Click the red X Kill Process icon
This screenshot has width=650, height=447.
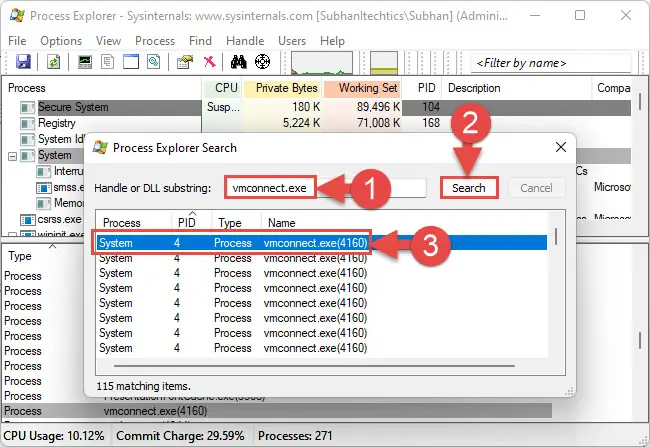tap(209, 62)
